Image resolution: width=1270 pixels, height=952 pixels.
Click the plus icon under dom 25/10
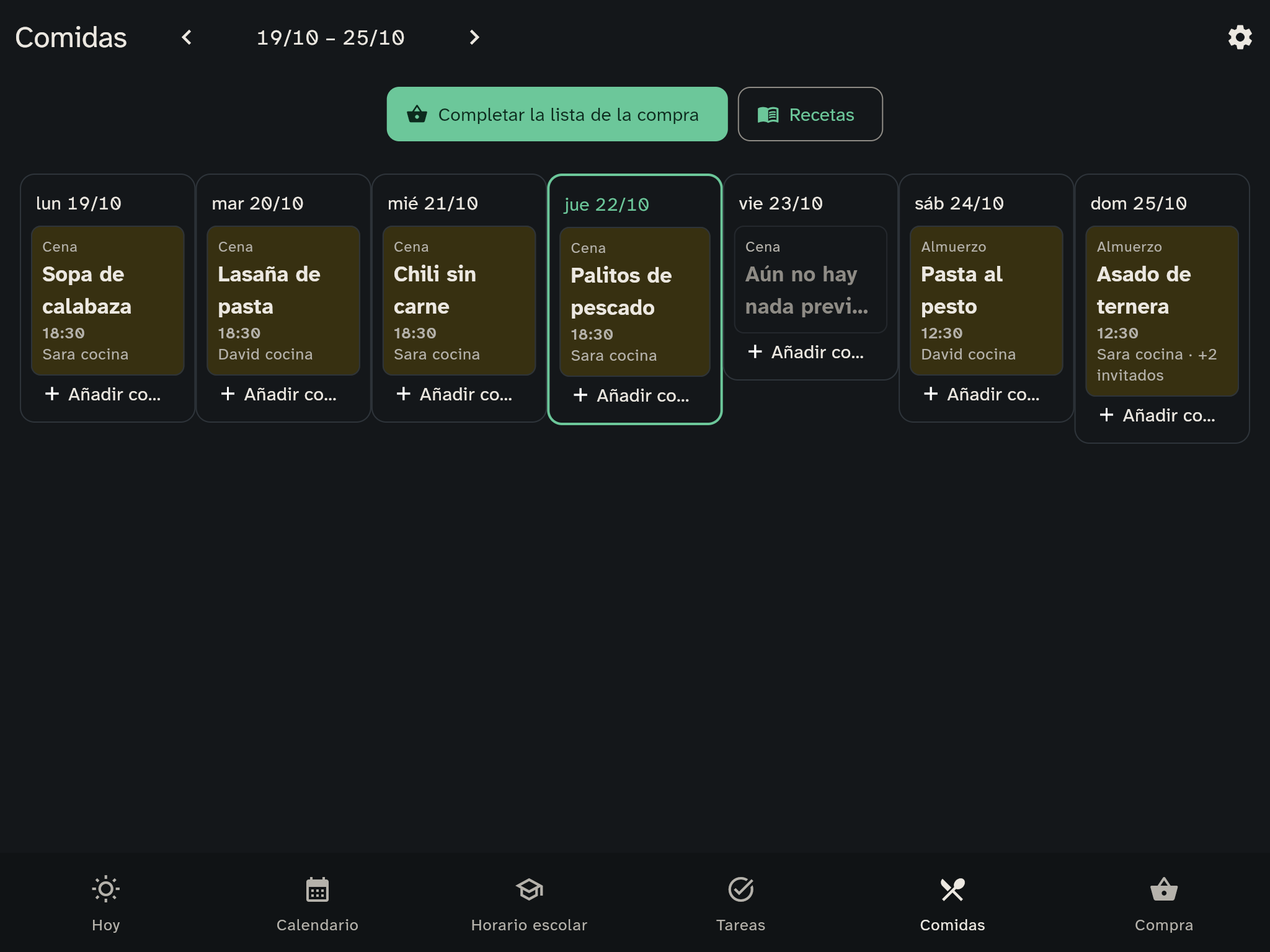tap(1106, 415)
